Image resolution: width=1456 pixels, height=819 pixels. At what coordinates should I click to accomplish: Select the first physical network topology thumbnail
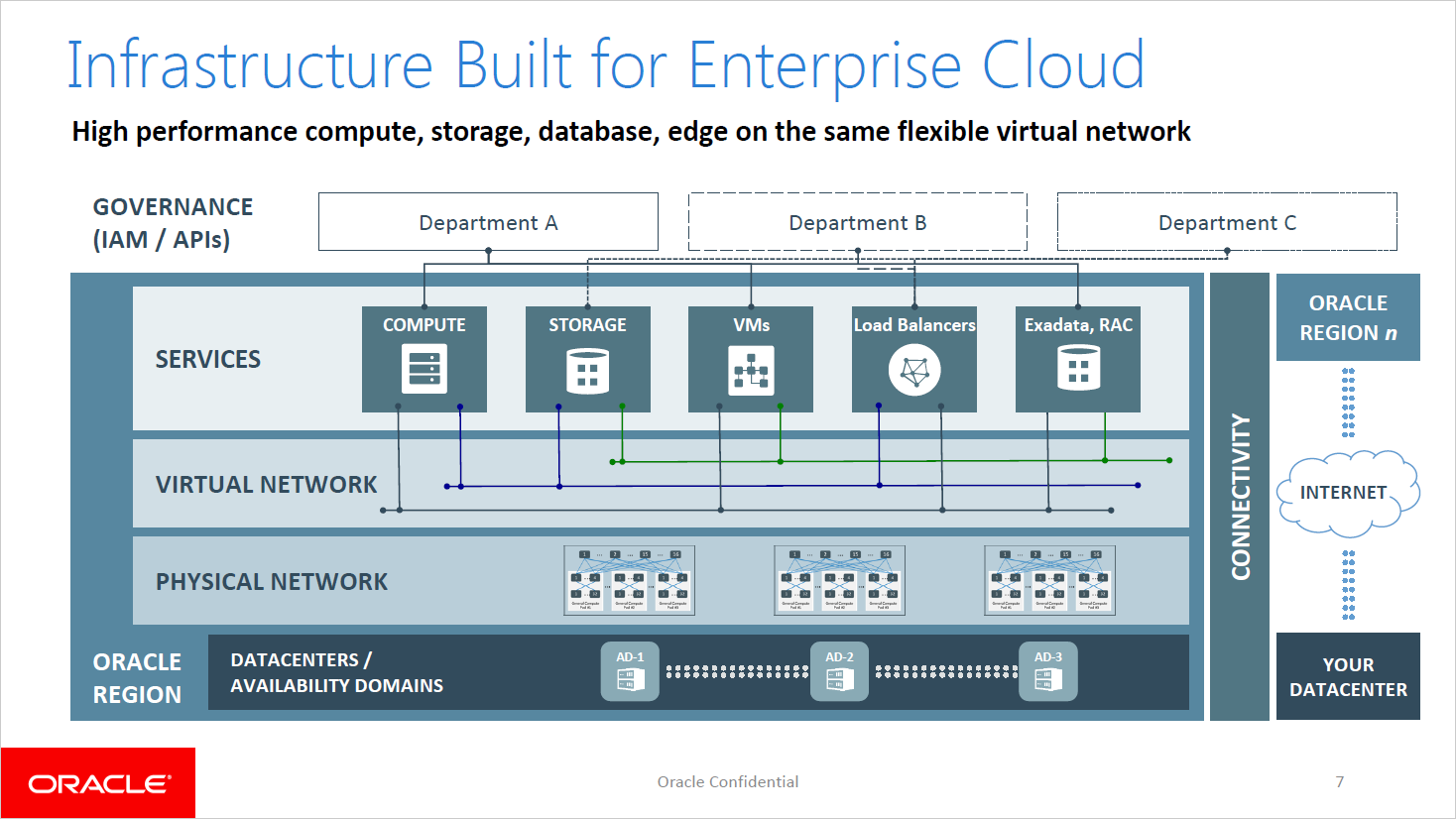click(629, 580)
